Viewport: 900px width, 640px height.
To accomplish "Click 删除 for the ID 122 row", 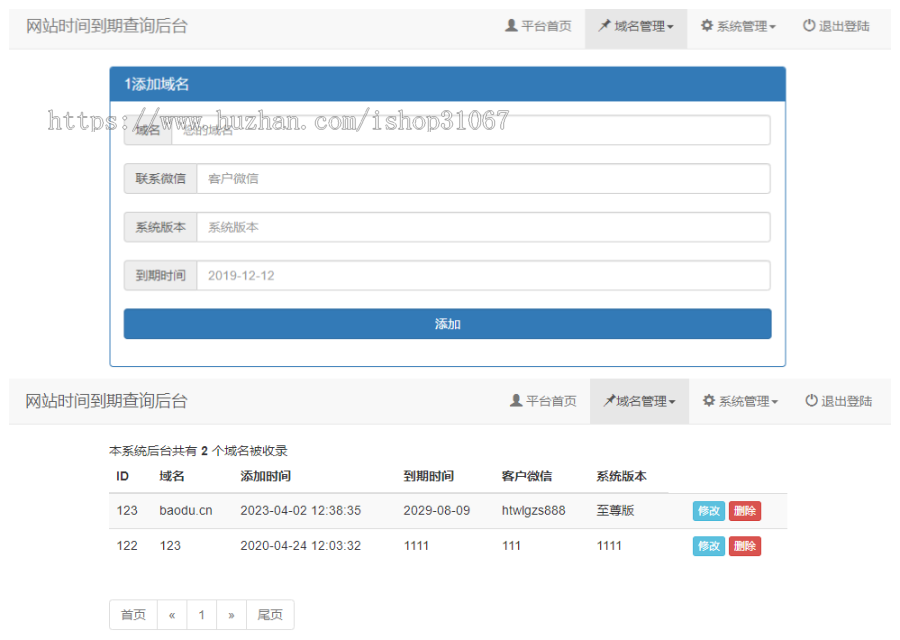I will pos(744,546).
